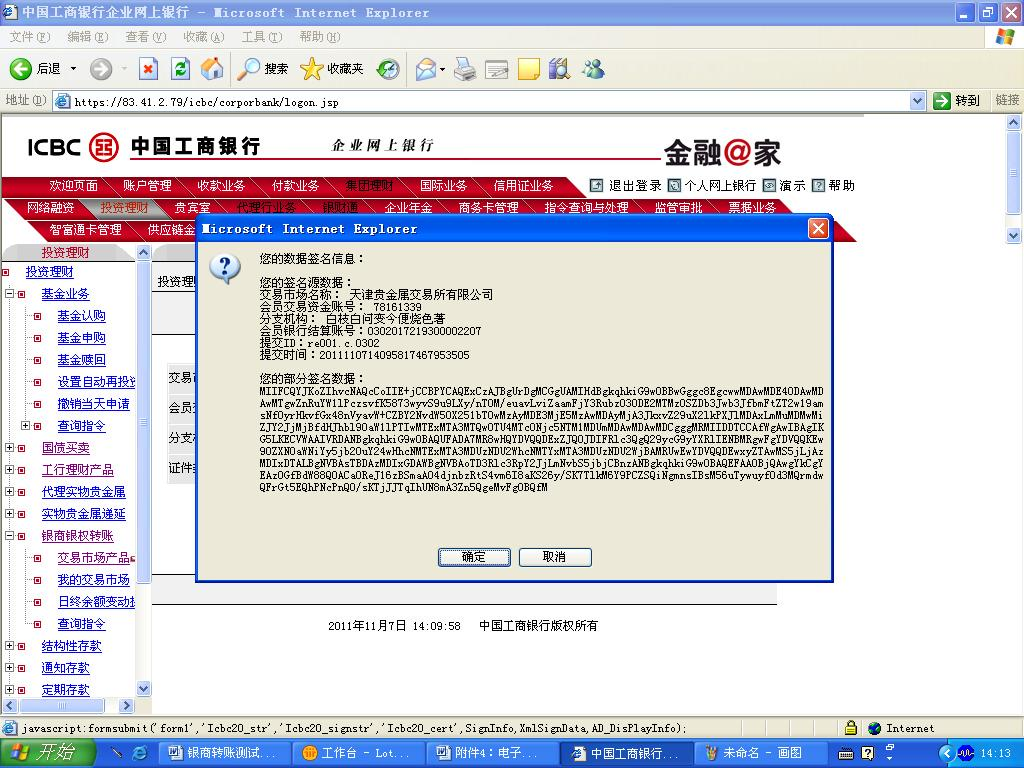The image size is (1024, 768).
Task: Close the signature info dialog
Action: [818, 229]
